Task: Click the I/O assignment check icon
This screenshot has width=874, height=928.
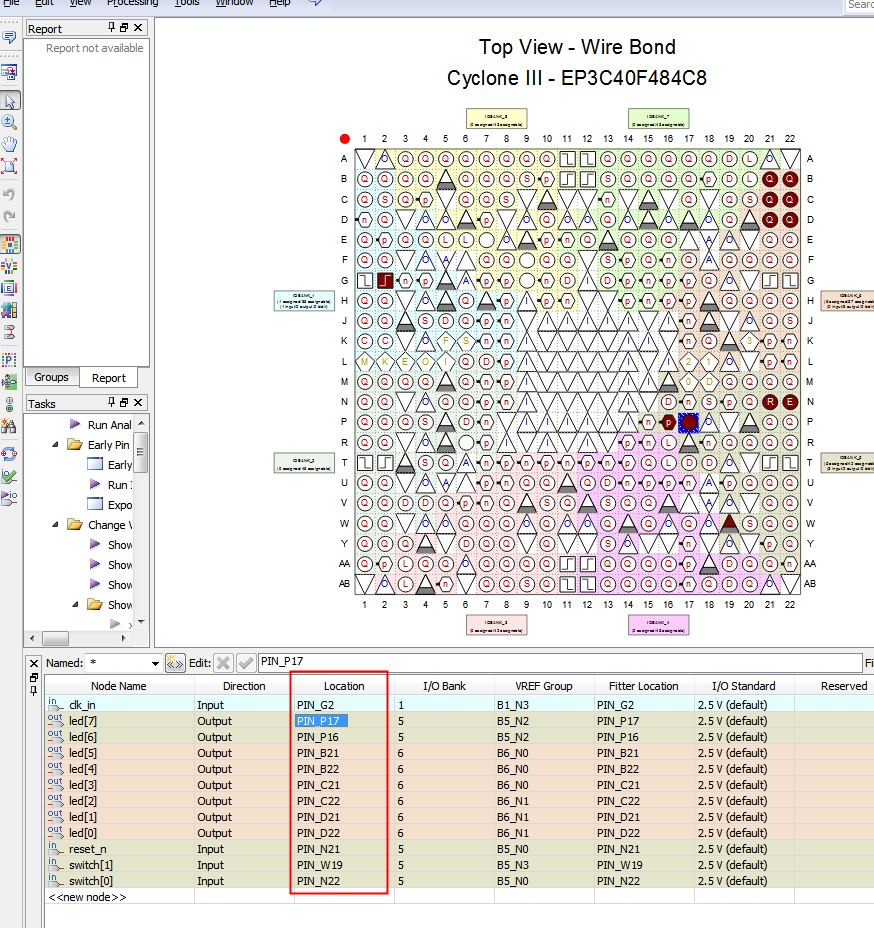Action: click(10, 476)
